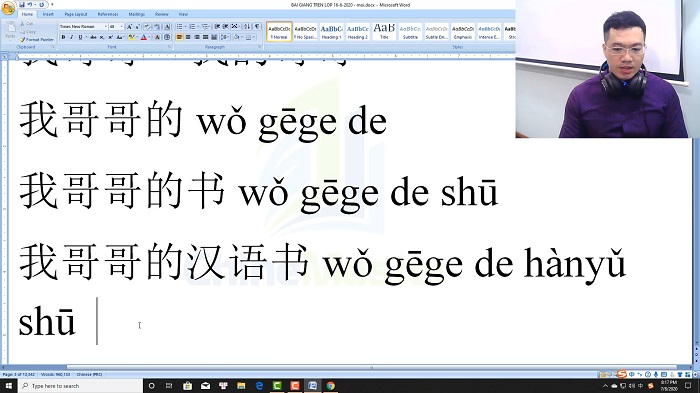Open paragraph shading color menu
Image resolution: width=700 pixels, height=393 pixels.
pos(242,37)
